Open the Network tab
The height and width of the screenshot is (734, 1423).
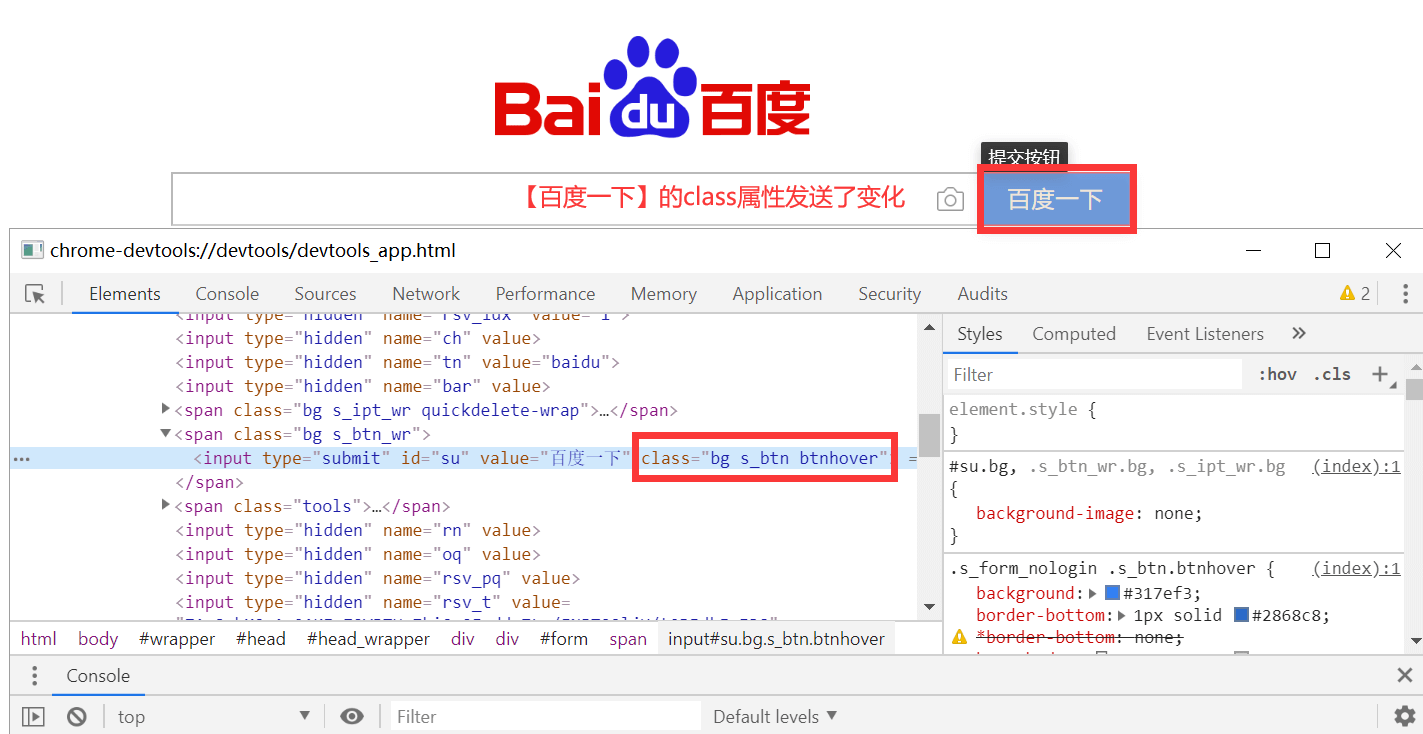click(426, 294)
